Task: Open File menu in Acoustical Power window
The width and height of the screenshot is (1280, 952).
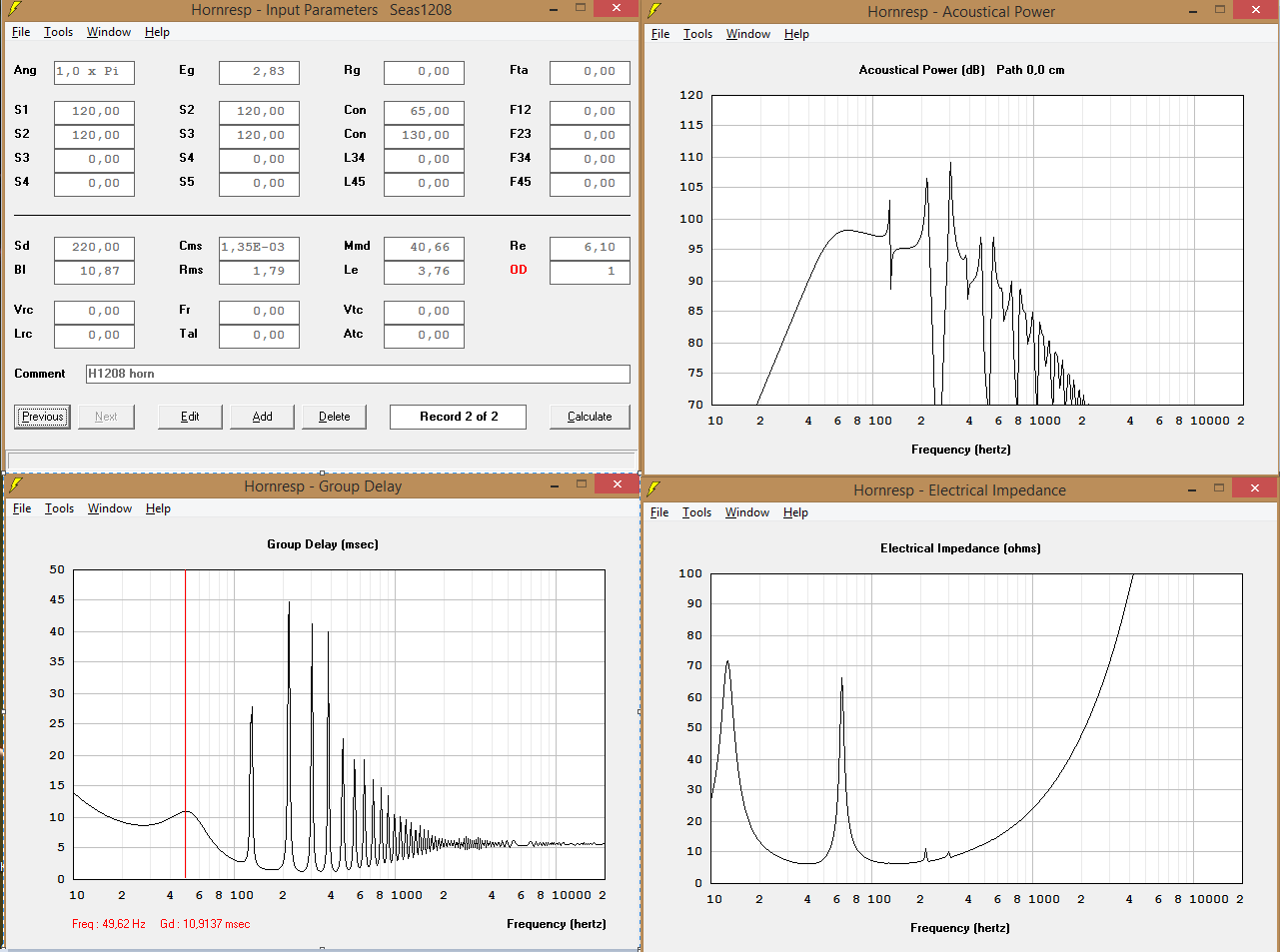Action: point(660,34)
